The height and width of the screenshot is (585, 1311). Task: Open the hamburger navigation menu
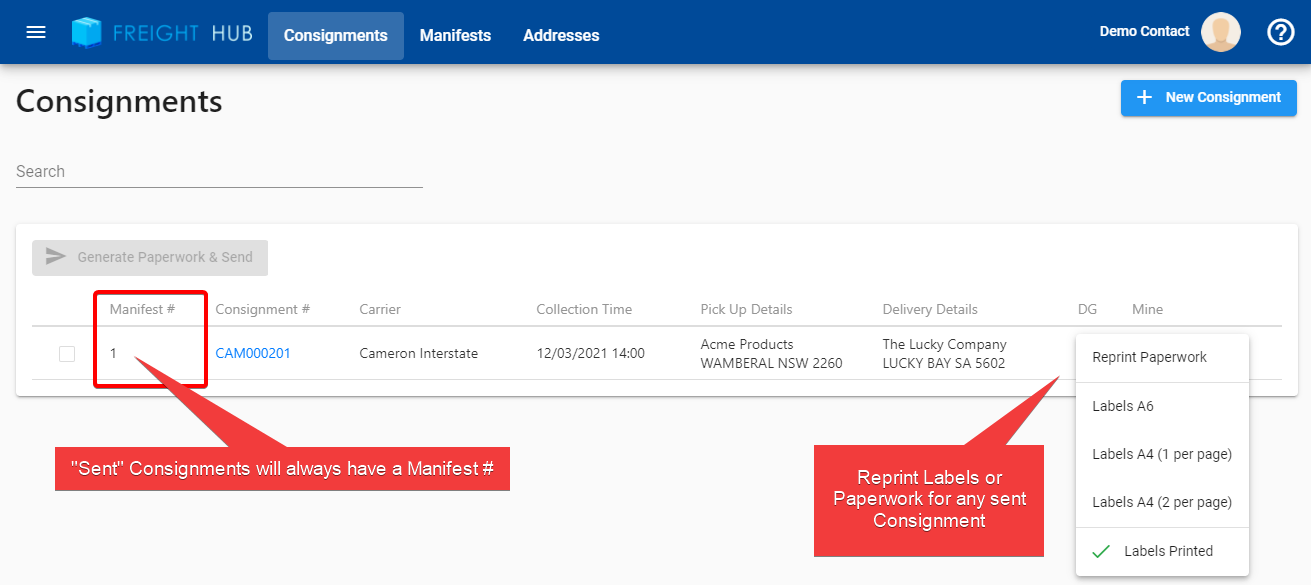pyautogui.click(x=36, y=32)
